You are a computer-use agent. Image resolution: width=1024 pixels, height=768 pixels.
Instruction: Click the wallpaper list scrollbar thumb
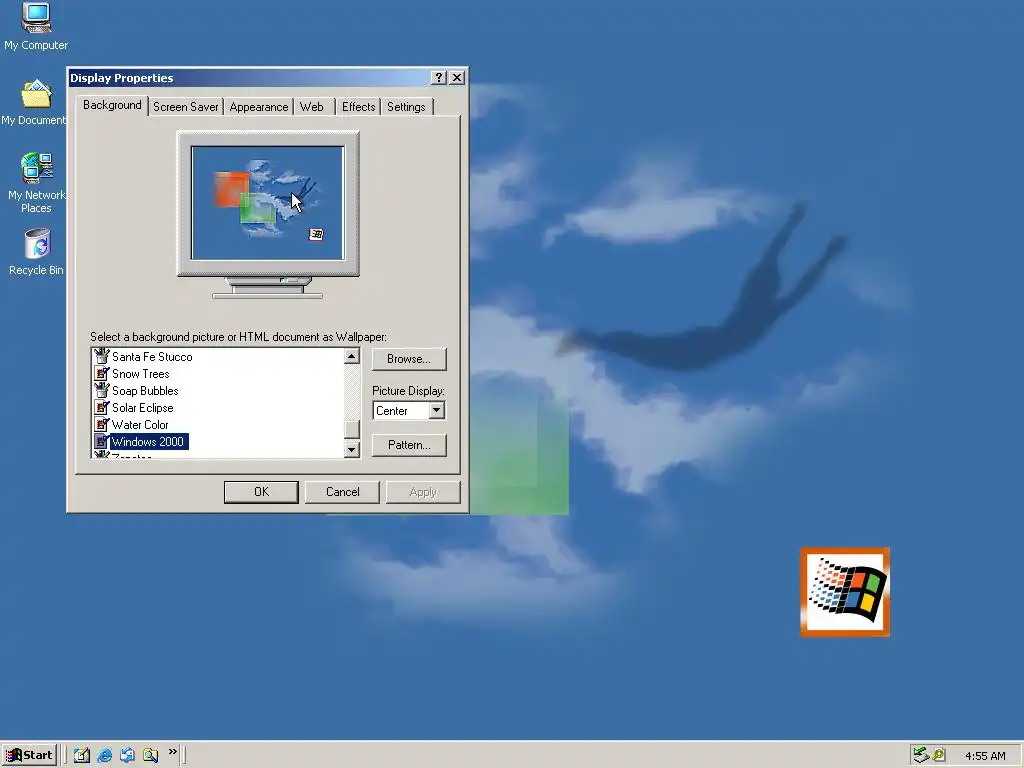pos(352,429)
